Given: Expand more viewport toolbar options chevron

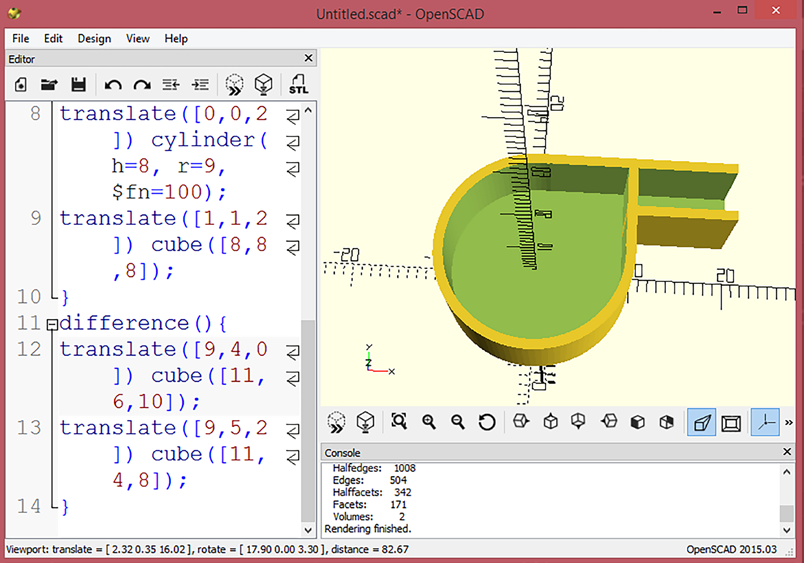Looking at the screenshot, I should pos(789,423).
